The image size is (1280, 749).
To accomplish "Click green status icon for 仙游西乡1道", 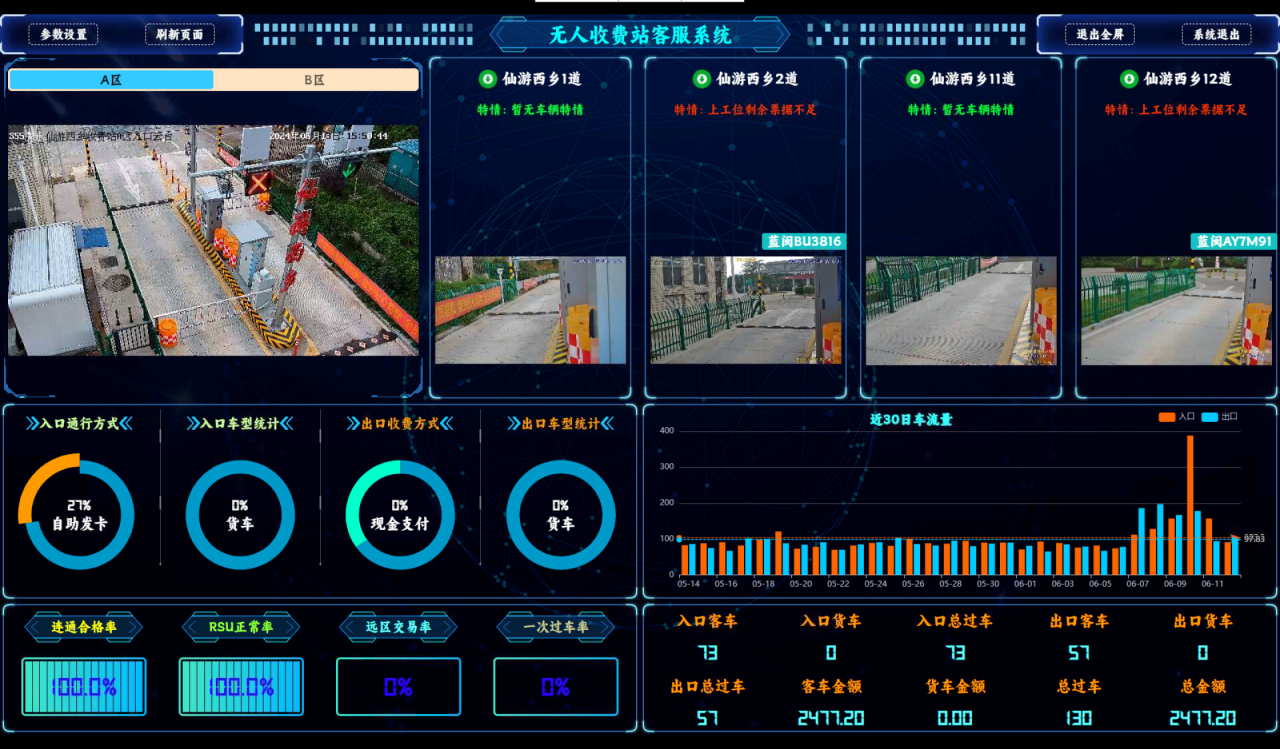I will tap(487, 79).
